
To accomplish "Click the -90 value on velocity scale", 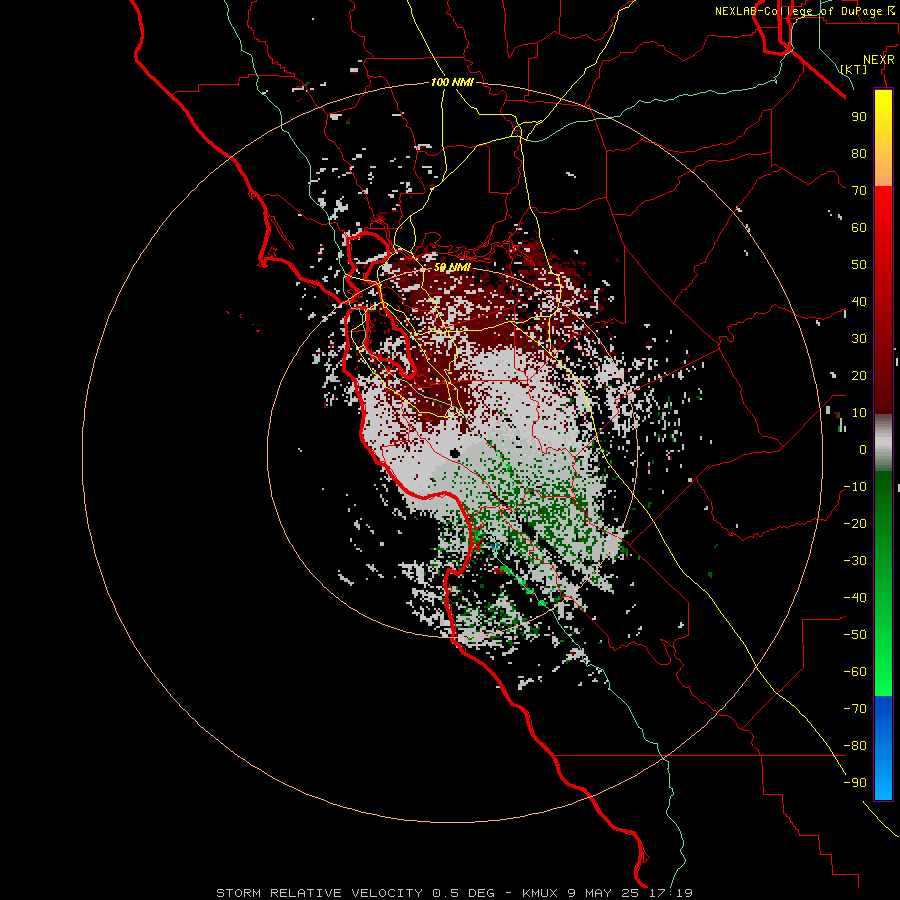I will pos(855,783).
